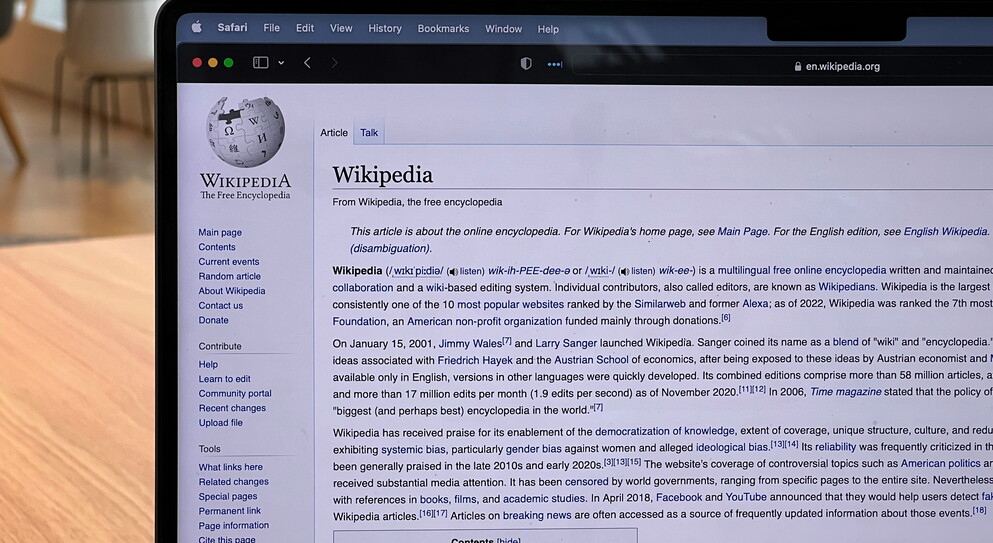
Task: Open Recent changes link
Action: coord(232,408)
